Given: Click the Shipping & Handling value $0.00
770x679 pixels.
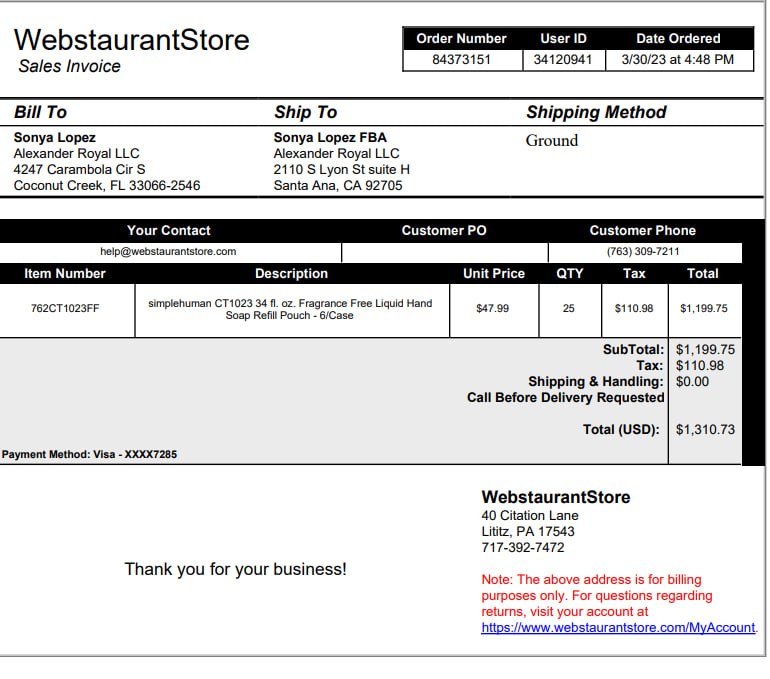Looking at the screenshot, I should tap(692, 381).
